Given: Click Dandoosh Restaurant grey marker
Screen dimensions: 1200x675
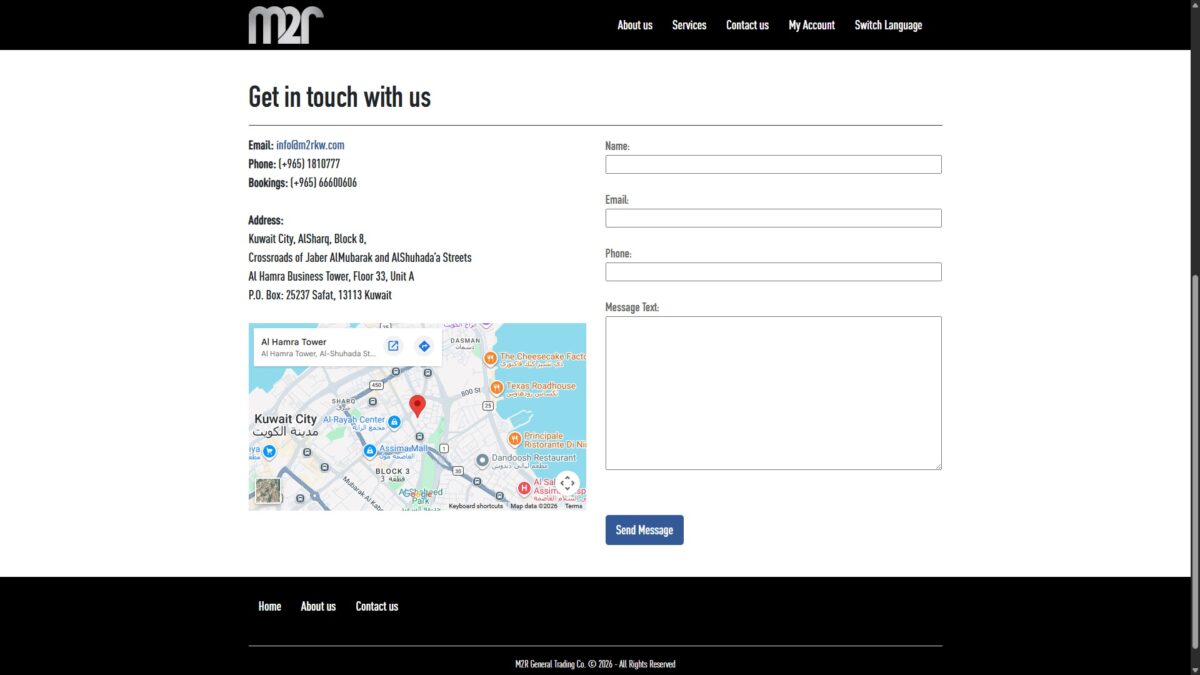Looking at the screenshot, I should coord(482,461).
